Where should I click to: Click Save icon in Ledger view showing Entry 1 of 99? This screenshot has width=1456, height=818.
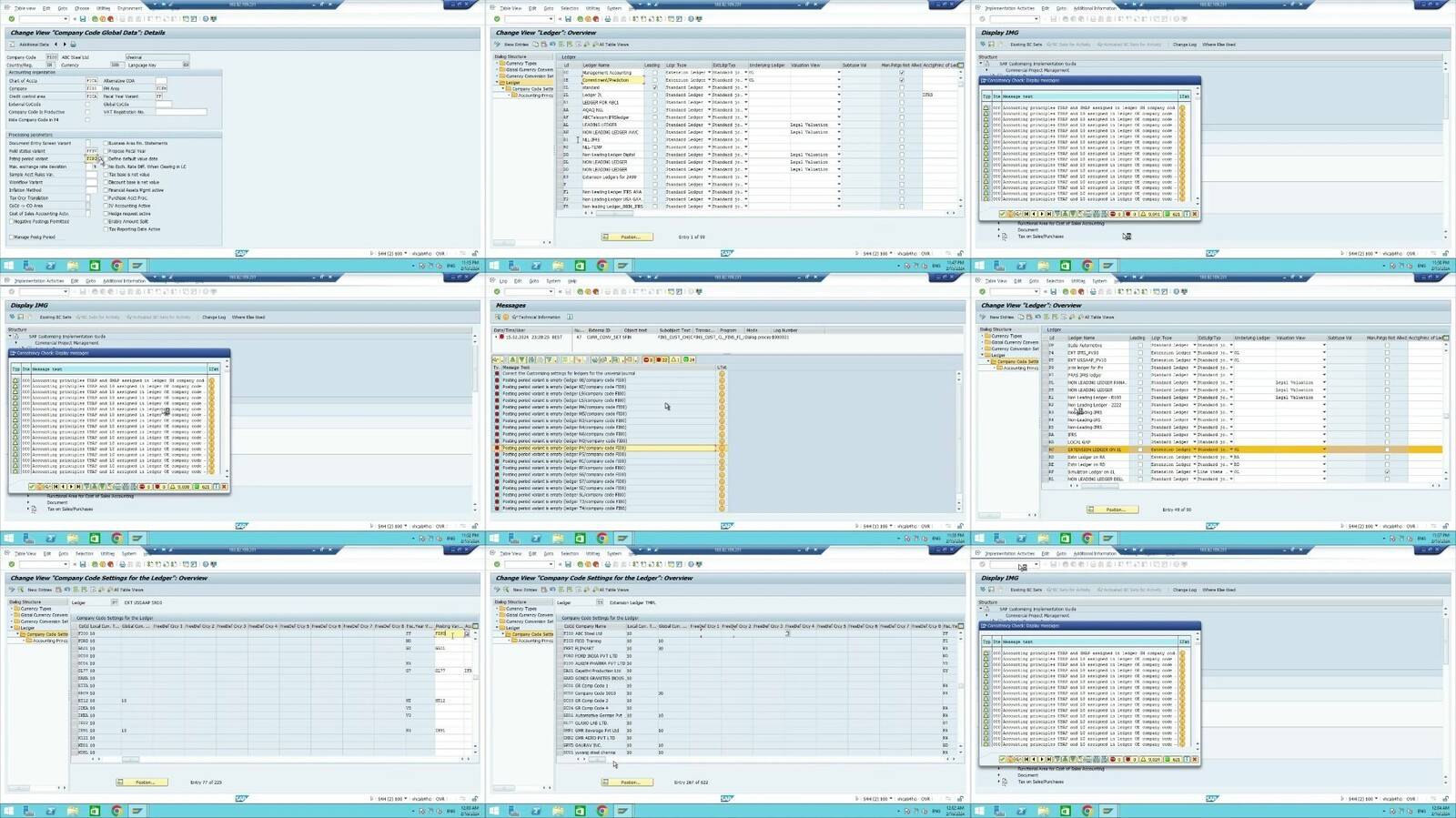coord(569,18)
